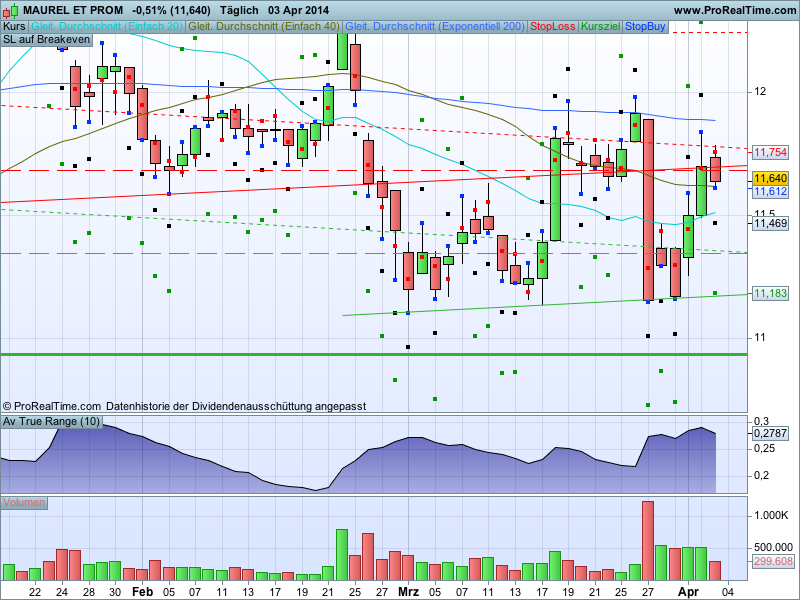The width and height of the screenshot is (800, 600).
Task: Click the © ProRealTime.com copyright text
Action: pyautogui.click(x=52, y=407)
